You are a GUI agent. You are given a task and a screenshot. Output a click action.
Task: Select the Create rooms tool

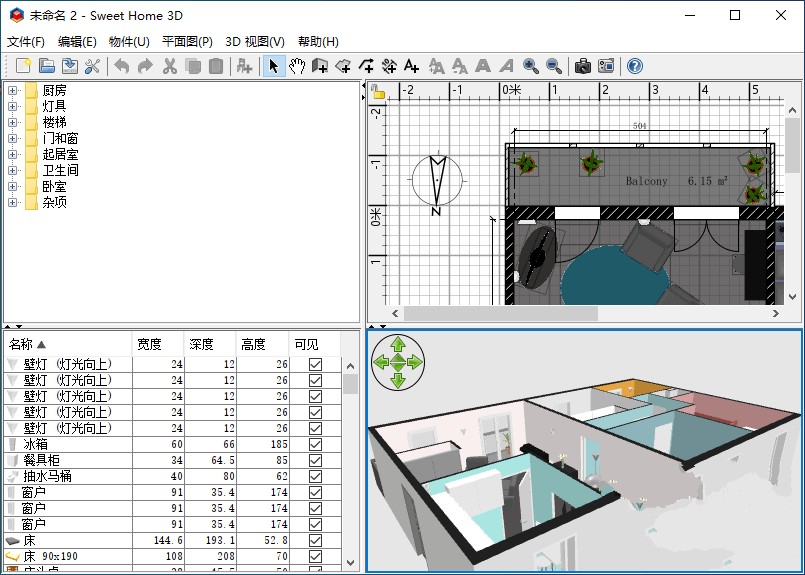343,66
